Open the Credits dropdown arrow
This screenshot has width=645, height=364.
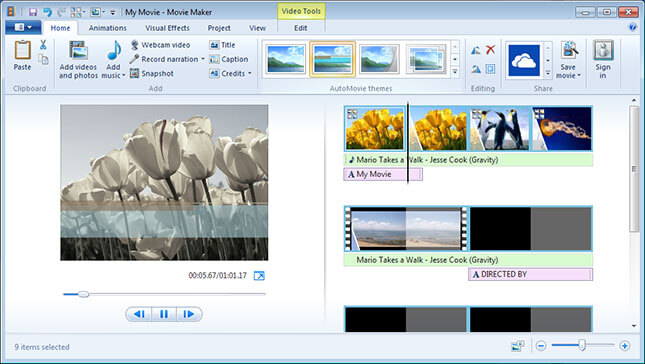(x=250, y=74)
